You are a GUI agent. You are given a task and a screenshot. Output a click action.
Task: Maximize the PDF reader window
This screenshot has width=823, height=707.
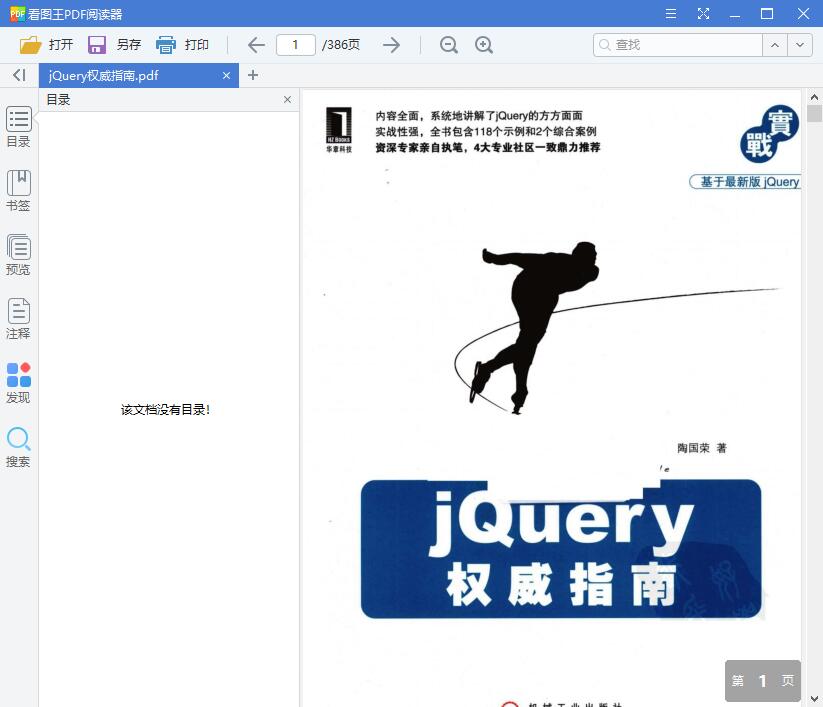[x=767, y=14]
